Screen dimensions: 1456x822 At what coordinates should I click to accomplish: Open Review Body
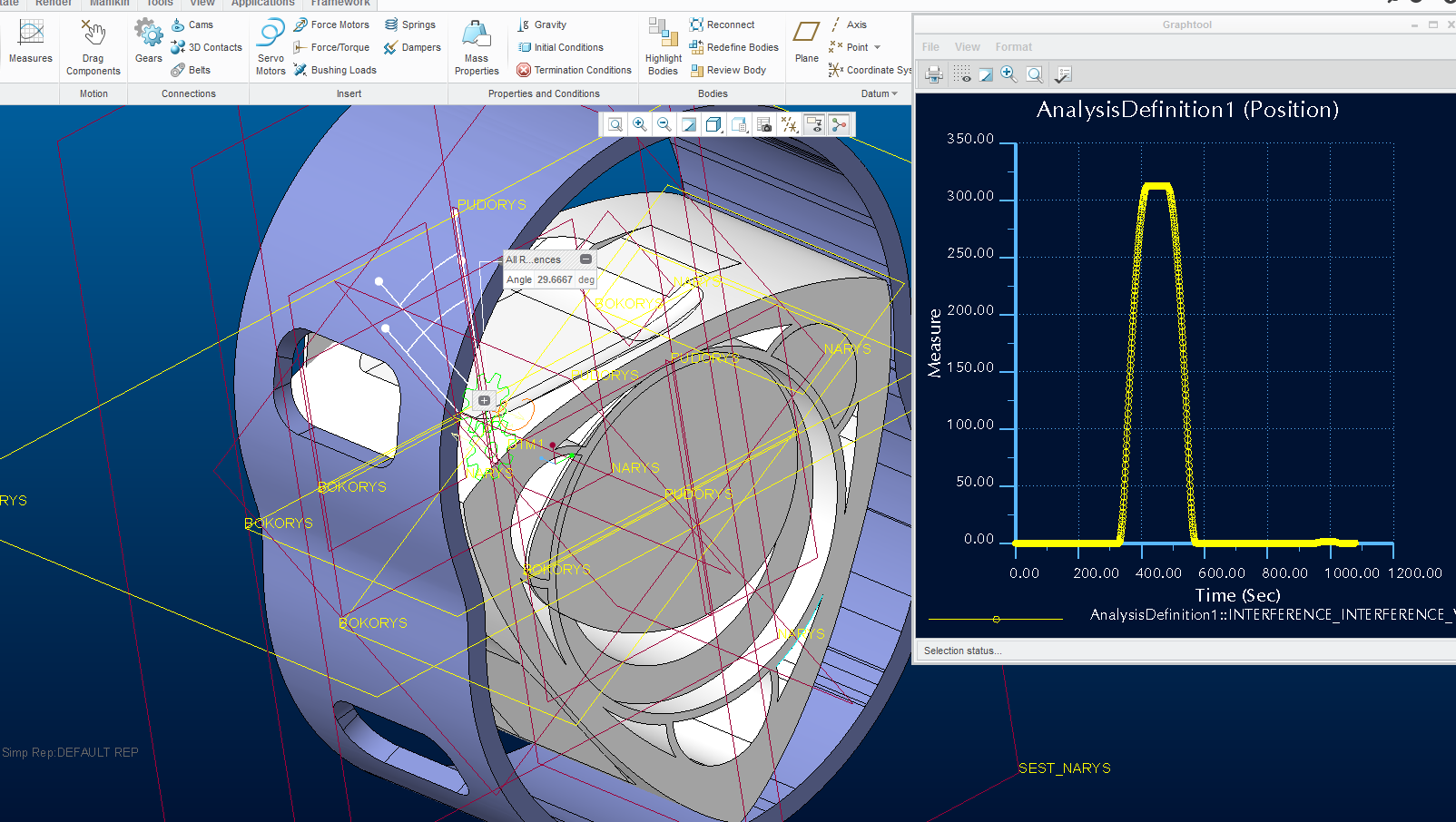point(728,70)
